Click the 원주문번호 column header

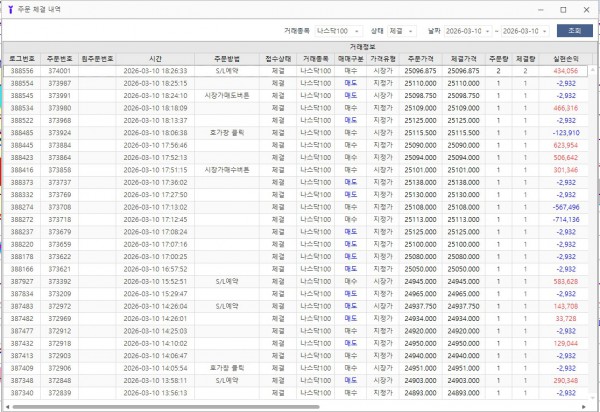[97, 59]
